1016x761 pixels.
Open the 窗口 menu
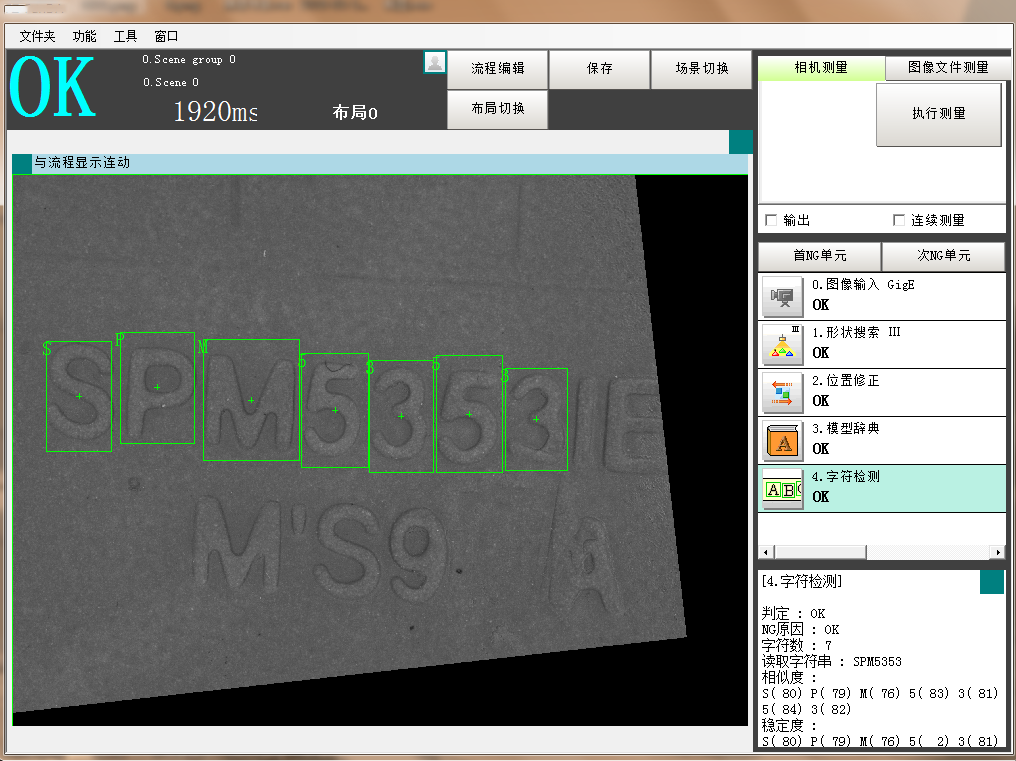166,36
